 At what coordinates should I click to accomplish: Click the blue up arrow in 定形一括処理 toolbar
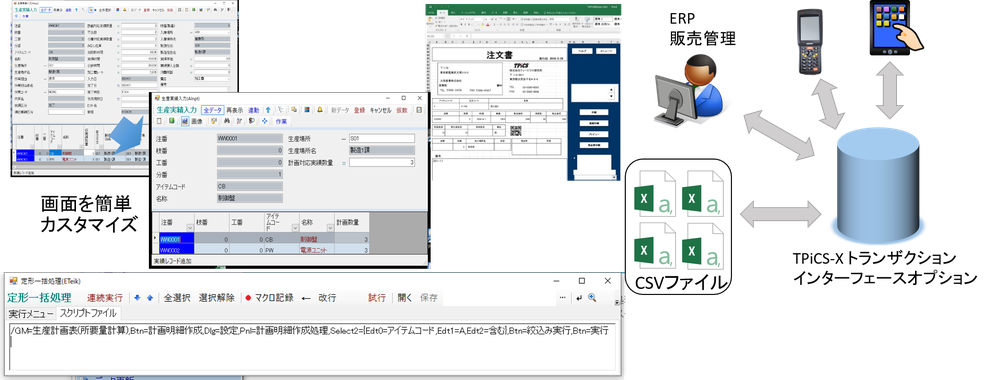click(150, 298)
